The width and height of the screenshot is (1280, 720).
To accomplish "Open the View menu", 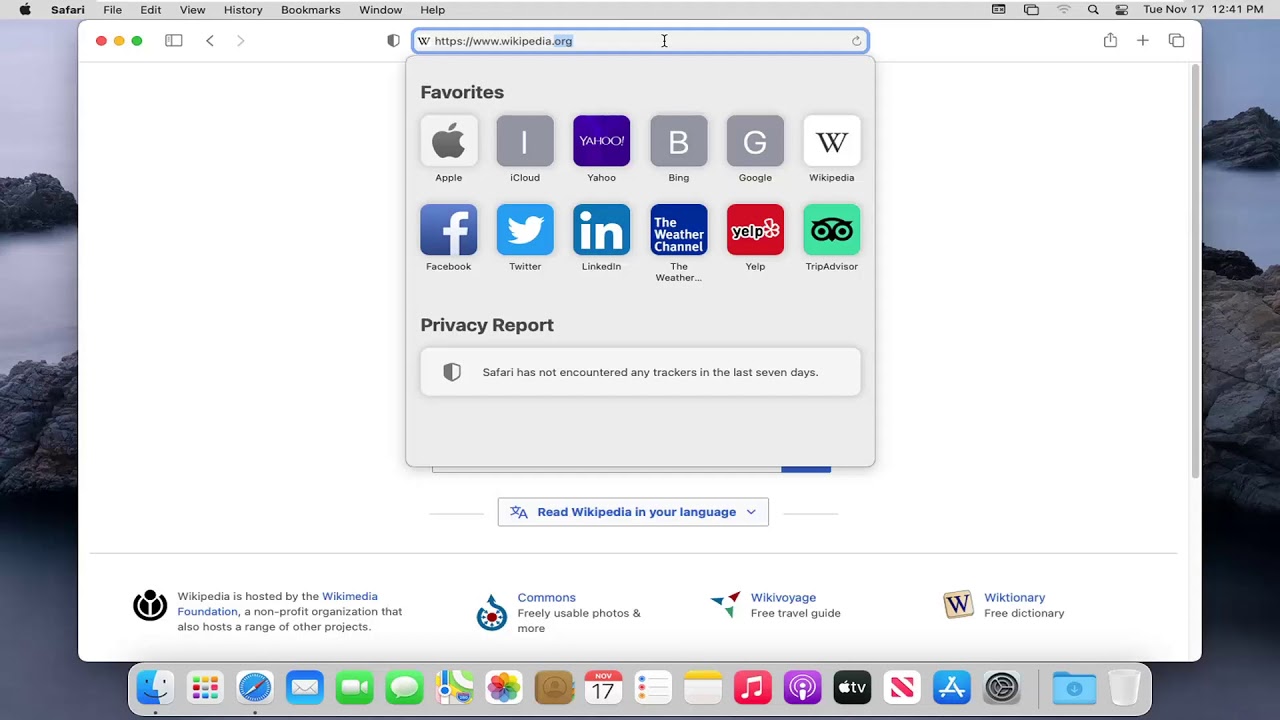I will click(192, 10).
